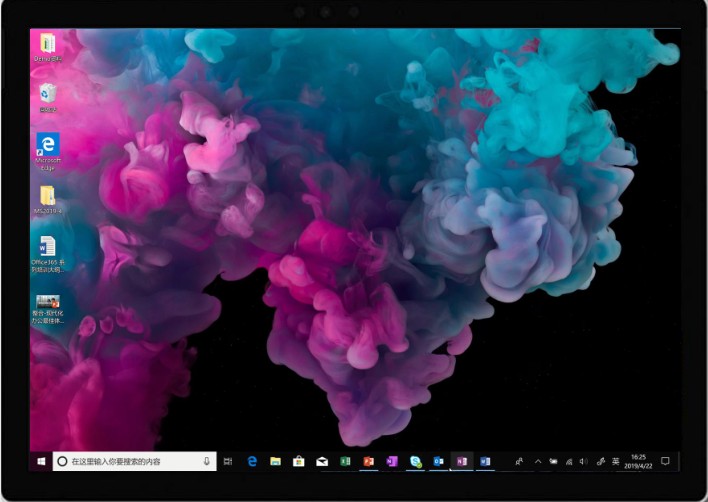
Task: Open Task View from the taskbar
Action: (x=228, y=461)
